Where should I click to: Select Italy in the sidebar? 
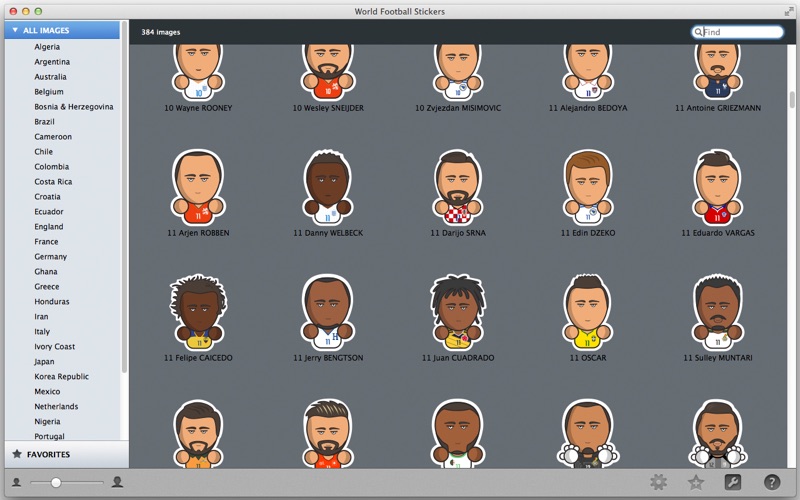42,332
